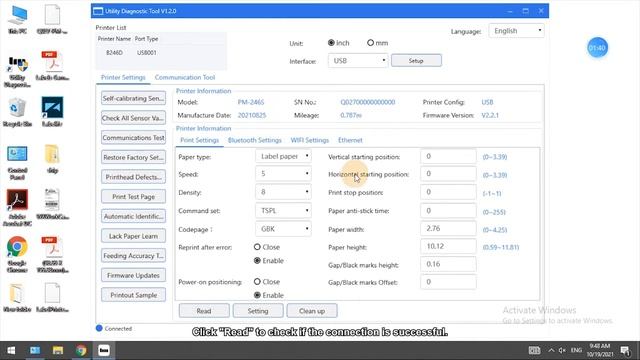640x360 pixels.
Task: Launch Google Chrome from the desktop
Action: coord(18,253)
